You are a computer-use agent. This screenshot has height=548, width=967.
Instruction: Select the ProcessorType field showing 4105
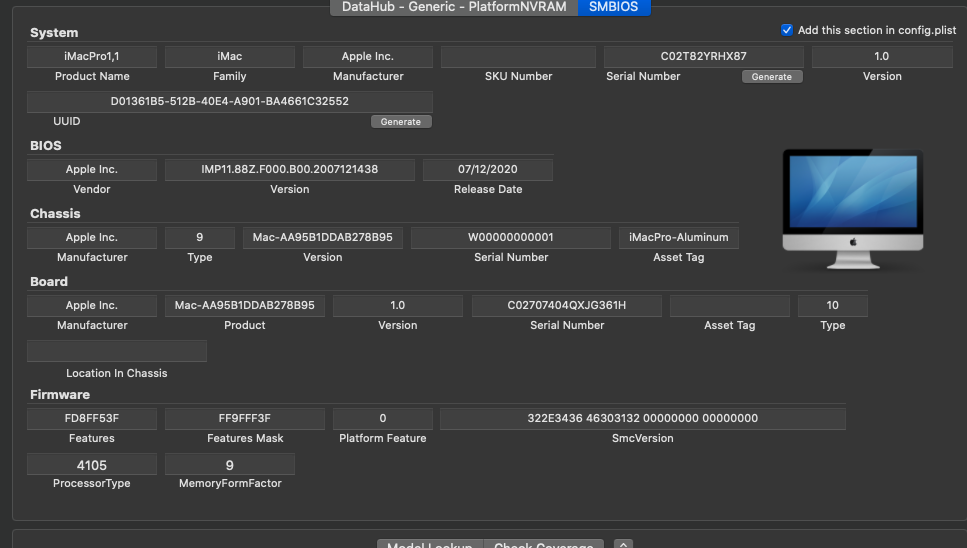tap(92, 465)
